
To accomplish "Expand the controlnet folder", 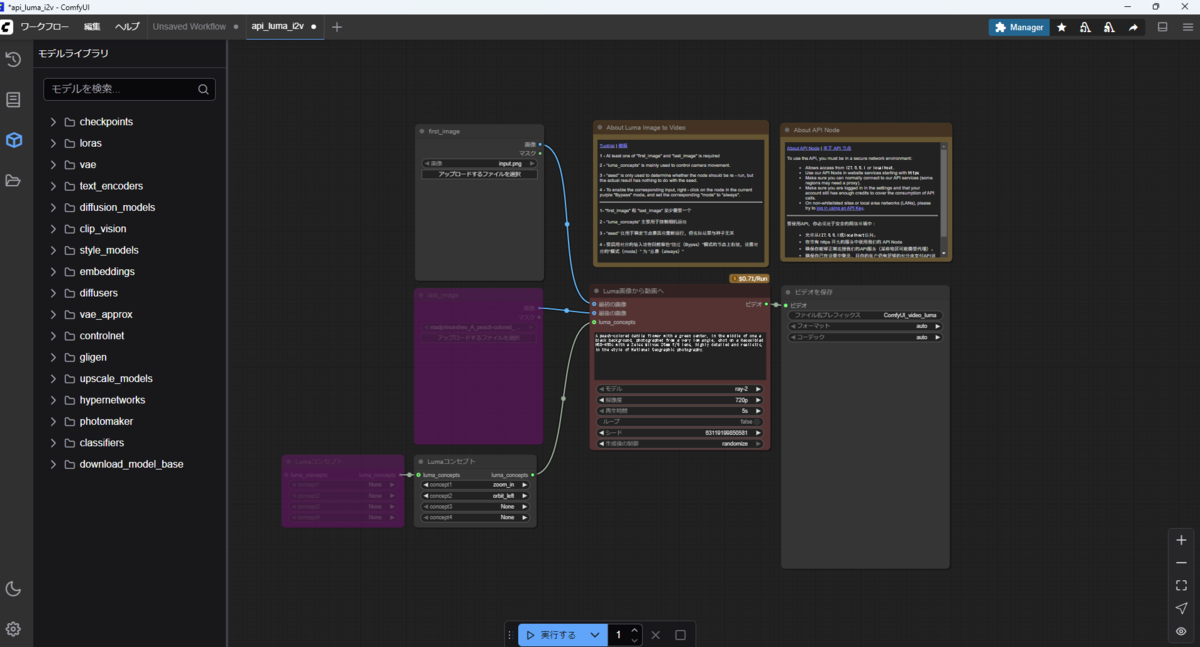I will (53, 336).
